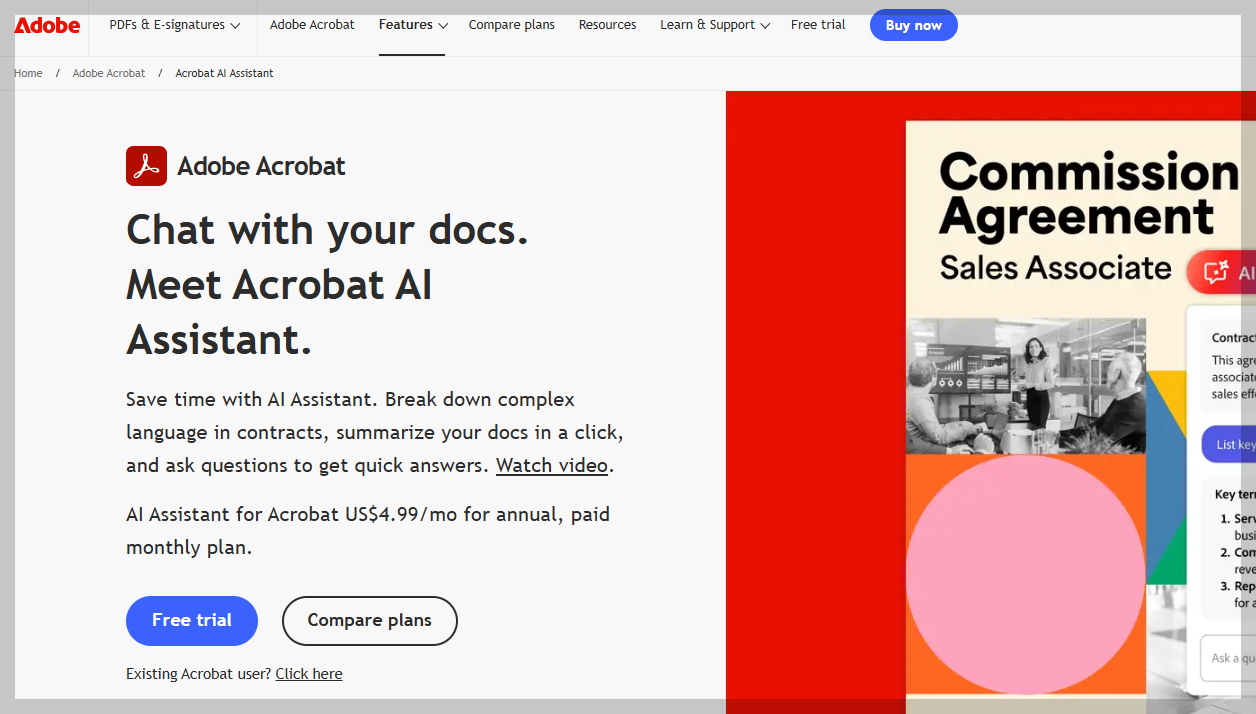Select Free trial in the top navigation
The image size is (1256, 714).
(x=818, y=25)
